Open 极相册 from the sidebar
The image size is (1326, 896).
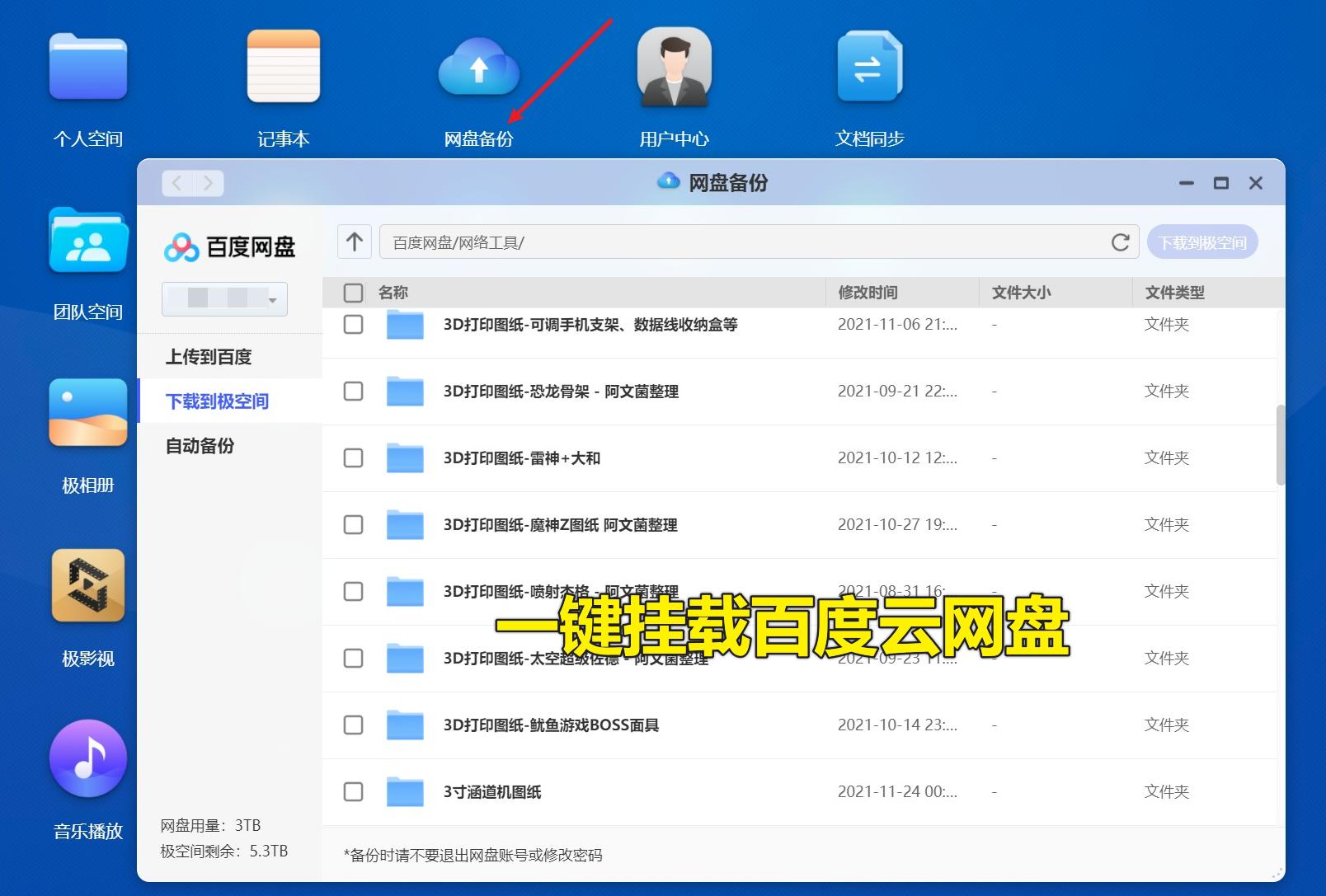(x=87, y=412)
